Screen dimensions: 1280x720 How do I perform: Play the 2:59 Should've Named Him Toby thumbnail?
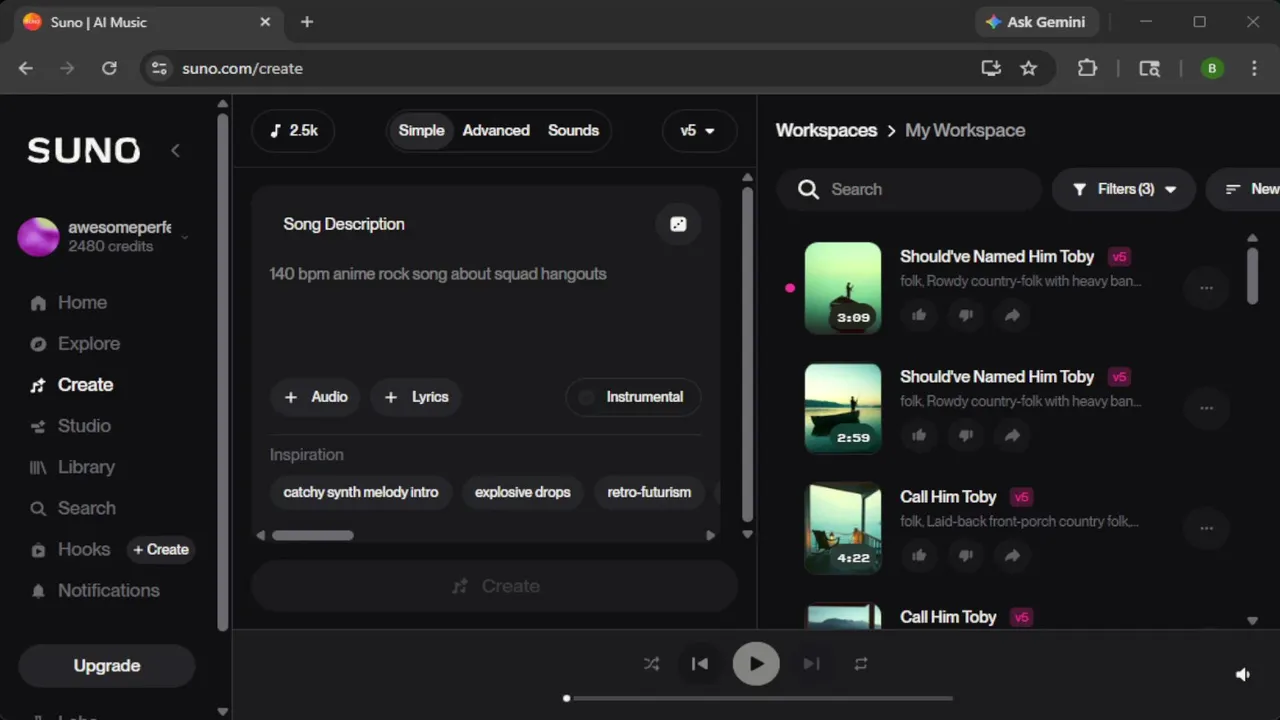tap(843, 408)
